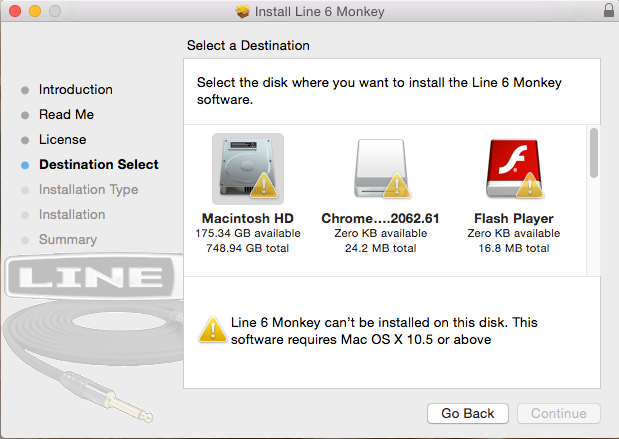
Task: Click the Destination Select step
Action: [99, 164]
